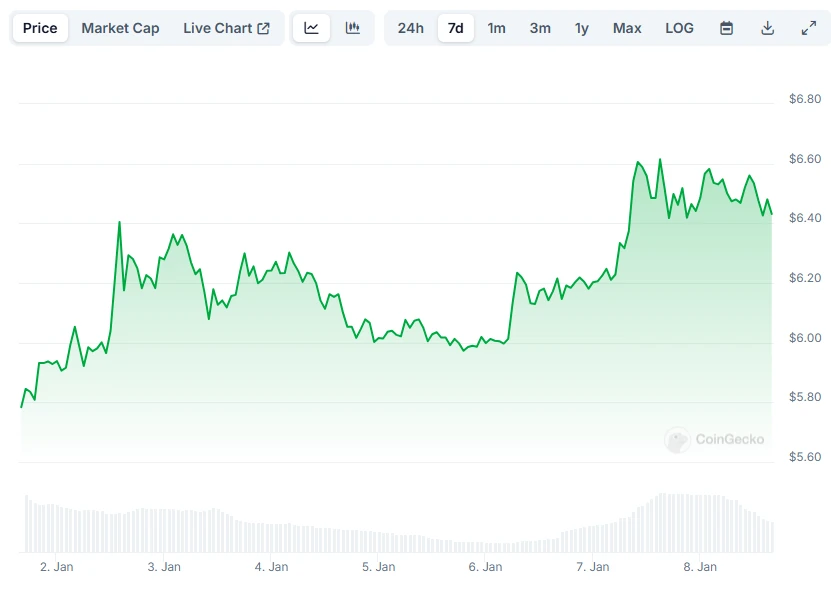
Task: Open the calendar date range picker
Action: [727, 28]
